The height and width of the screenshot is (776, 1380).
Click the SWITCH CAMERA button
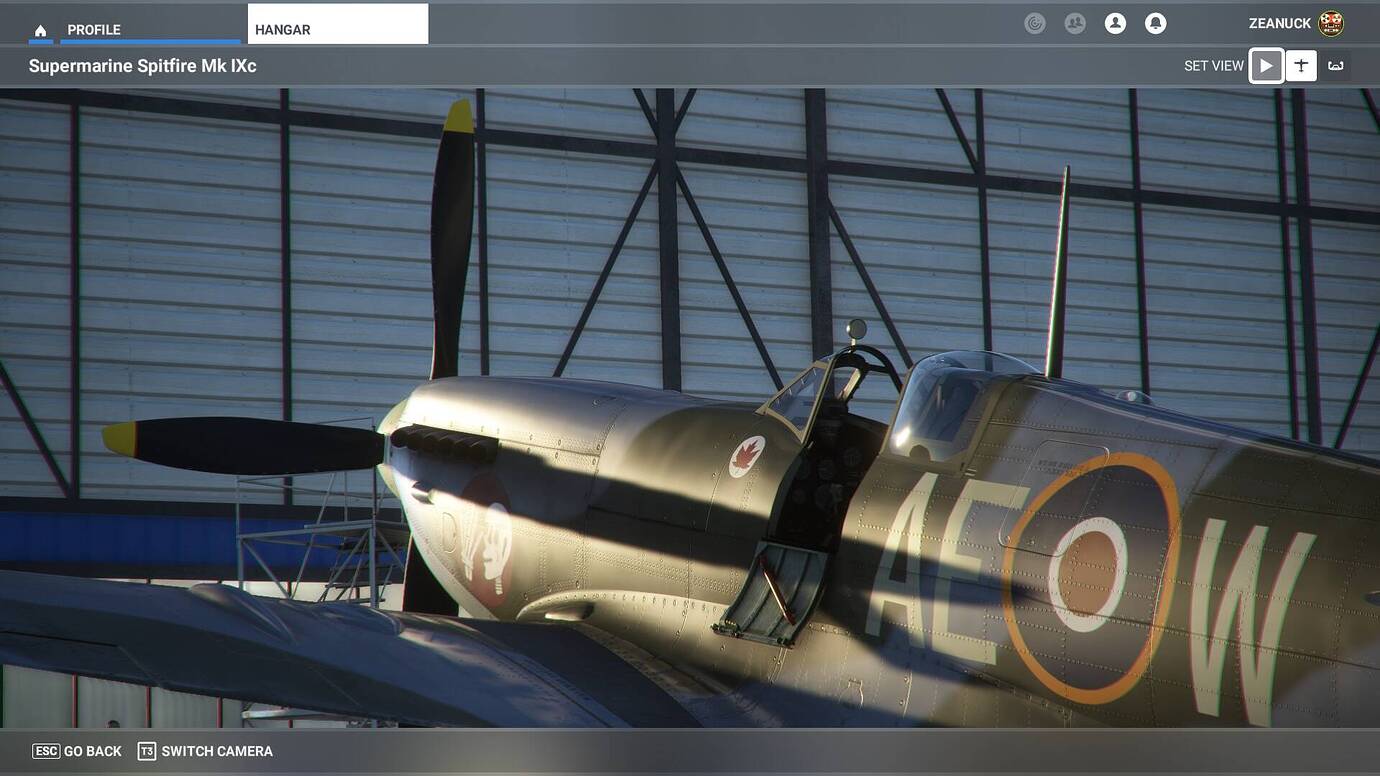pos(205,750)
